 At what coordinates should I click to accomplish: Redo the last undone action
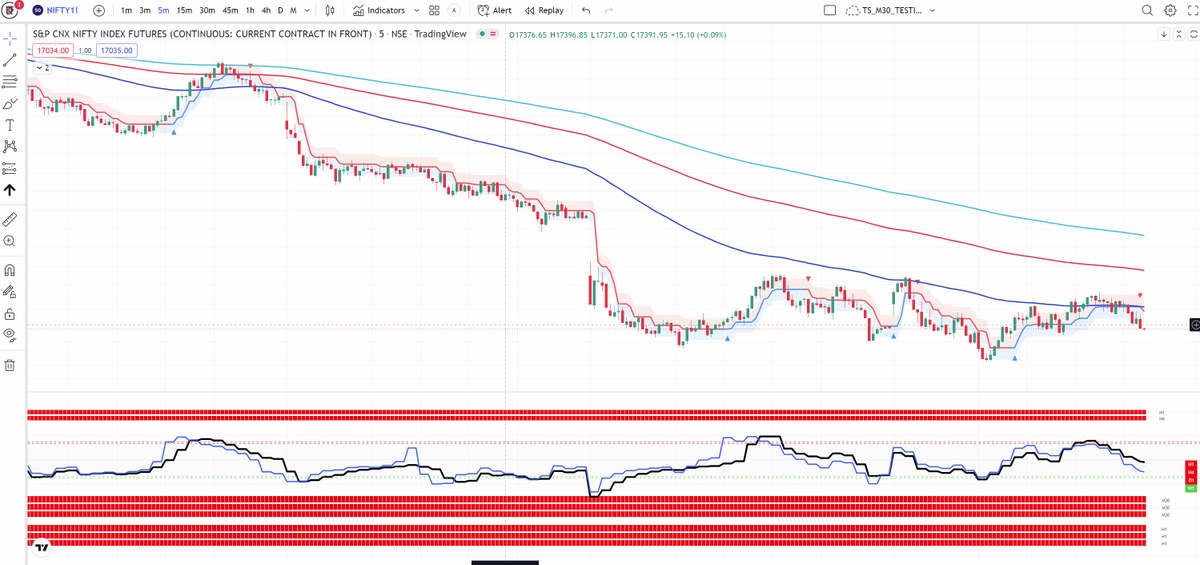pyautogui.click(x=610, y=10)
